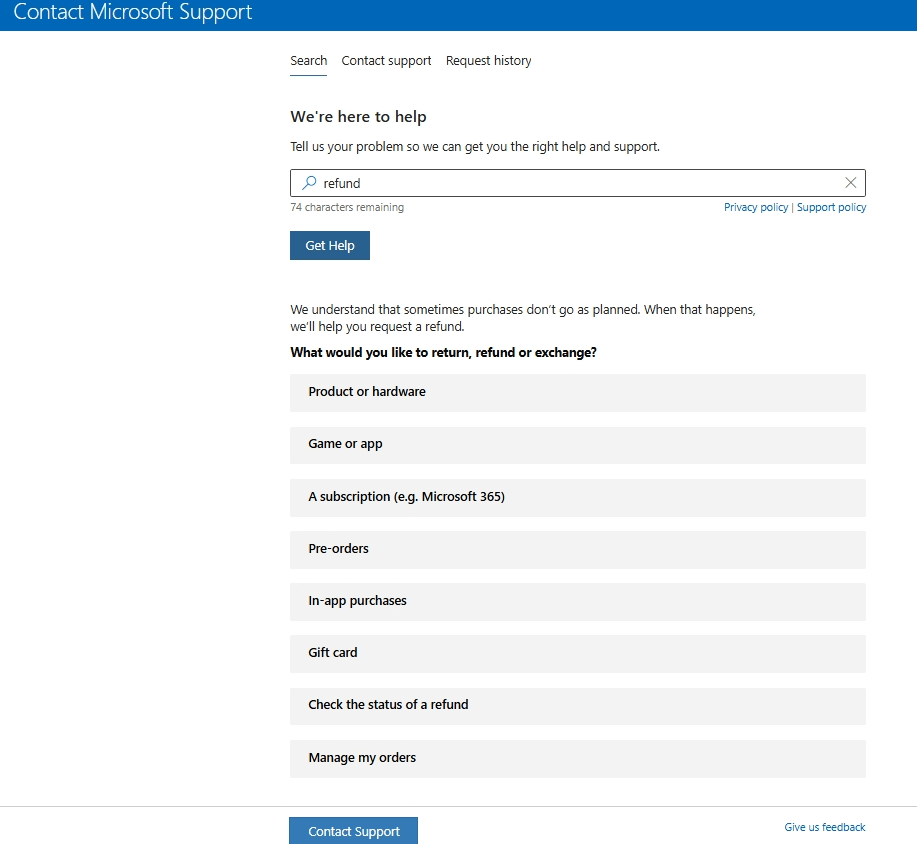Choose A subscription (e.g. Microsoft 365)

point(578,497)
